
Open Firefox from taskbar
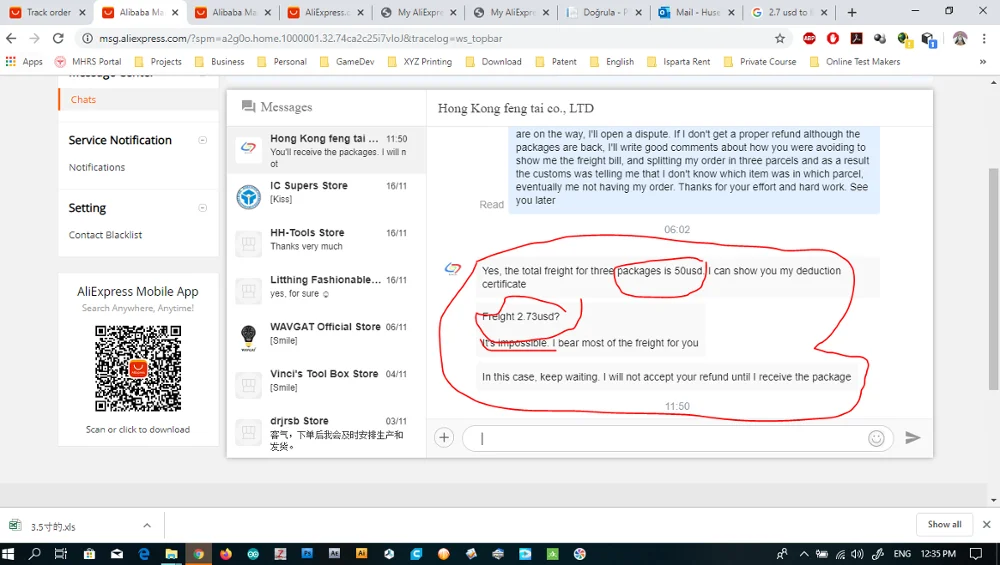click(226, 554)
